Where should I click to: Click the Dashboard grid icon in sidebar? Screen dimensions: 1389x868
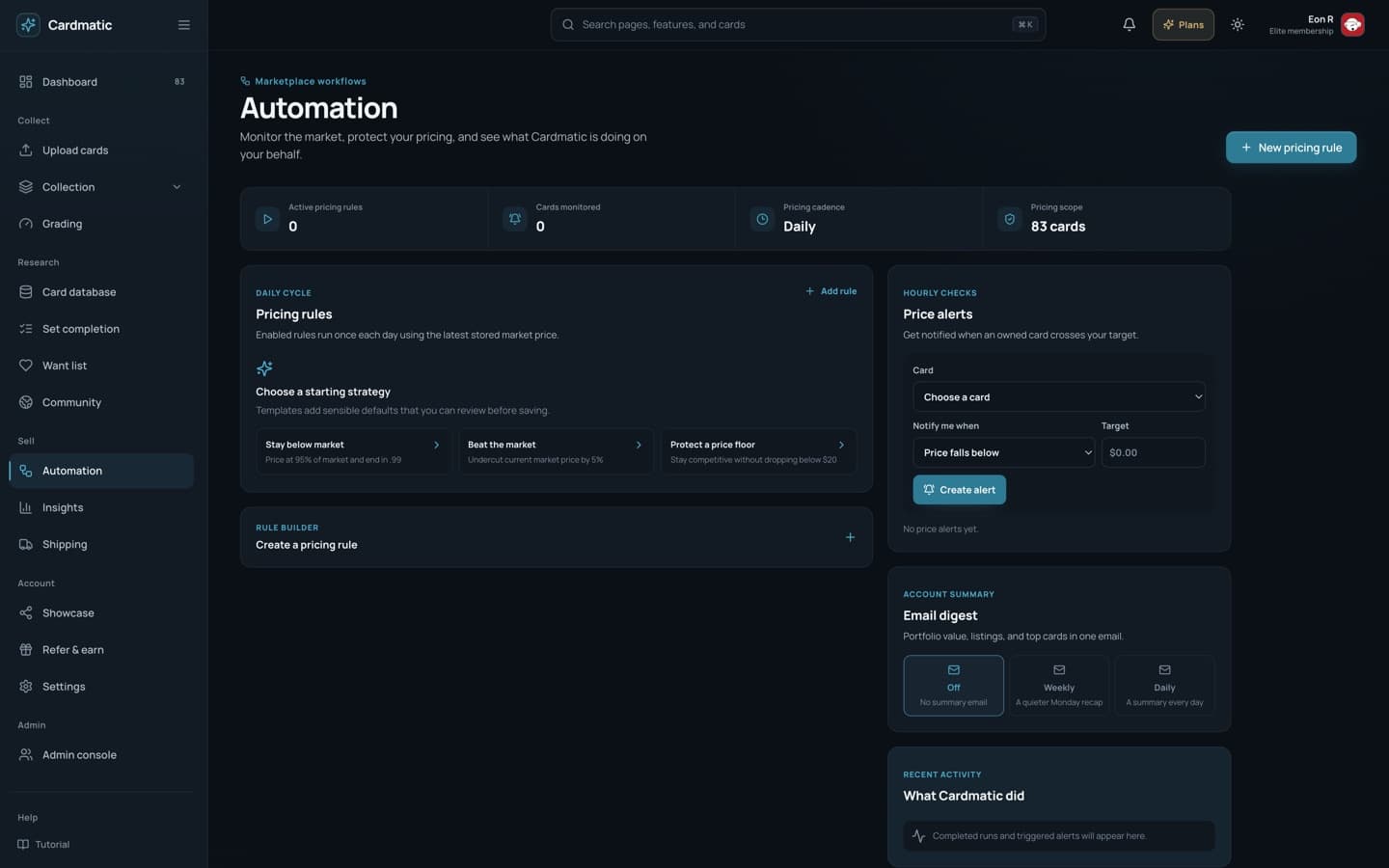26,82
